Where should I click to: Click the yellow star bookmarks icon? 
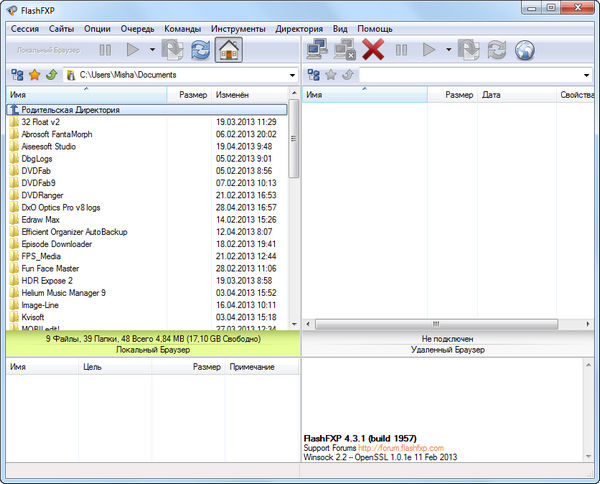coord(33,75)
